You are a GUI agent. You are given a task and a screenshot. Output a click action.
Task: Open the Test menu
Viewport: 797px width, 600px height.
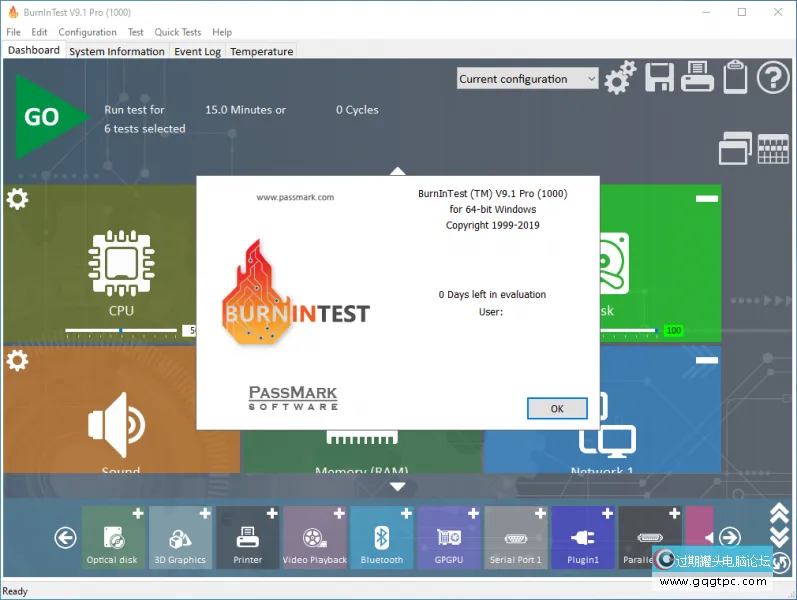coord(136,32)
